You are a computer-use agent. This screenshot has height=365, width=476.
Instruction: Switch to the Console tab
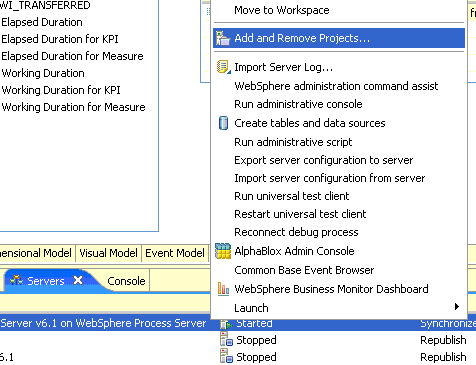click(x=126, y=281)
